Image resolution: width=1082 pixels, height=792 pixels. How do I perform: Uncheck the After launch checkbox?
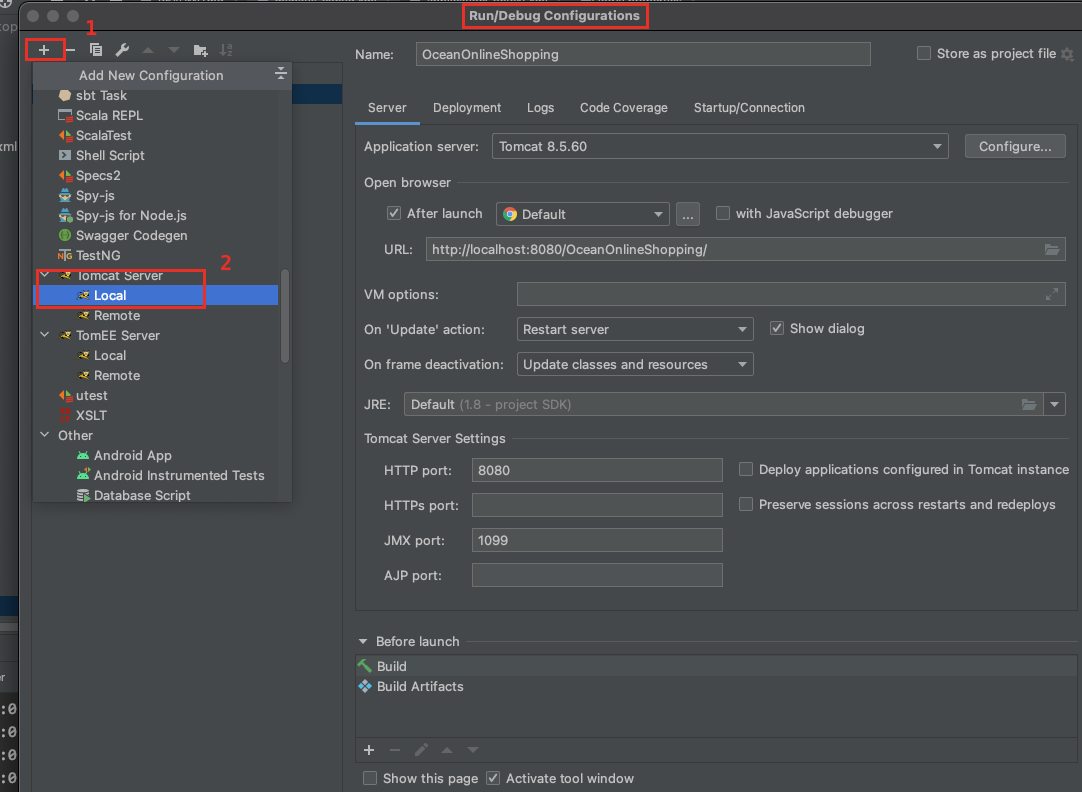click(x=394, y=213)
